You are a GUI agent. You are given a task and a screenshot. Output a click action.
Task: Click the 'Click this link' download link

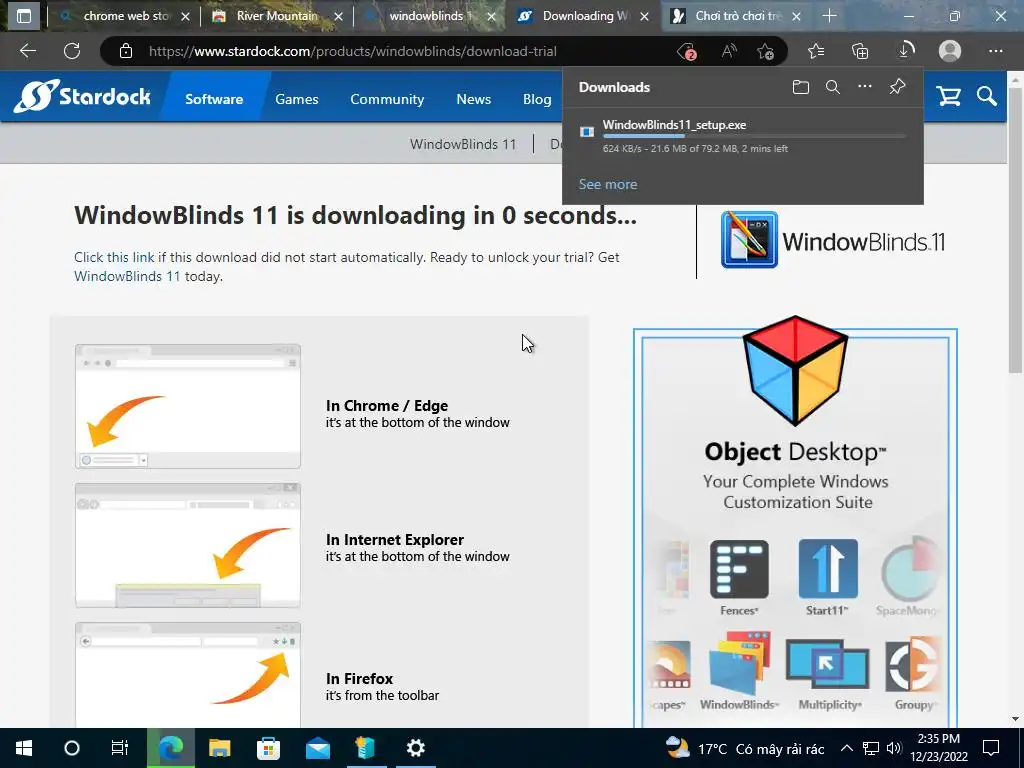click(x=114, y=257)
